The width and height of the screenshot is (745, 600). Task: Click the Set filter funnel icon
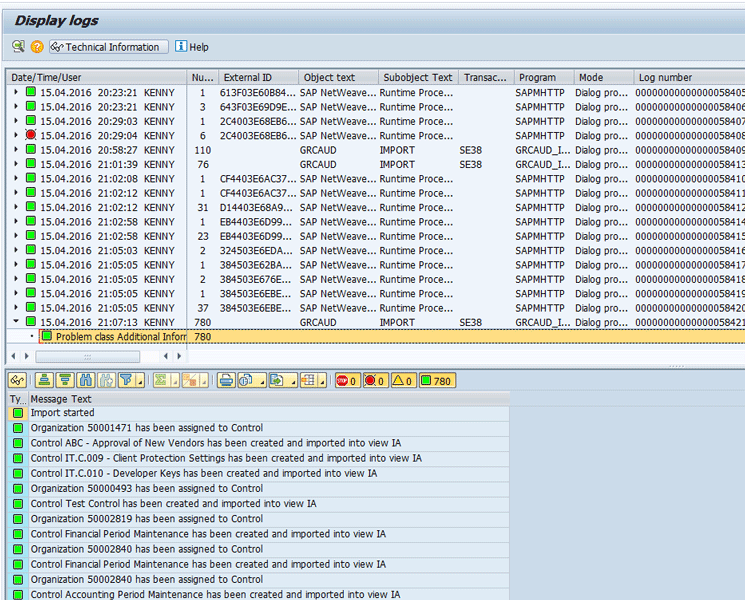coord(125,381)
